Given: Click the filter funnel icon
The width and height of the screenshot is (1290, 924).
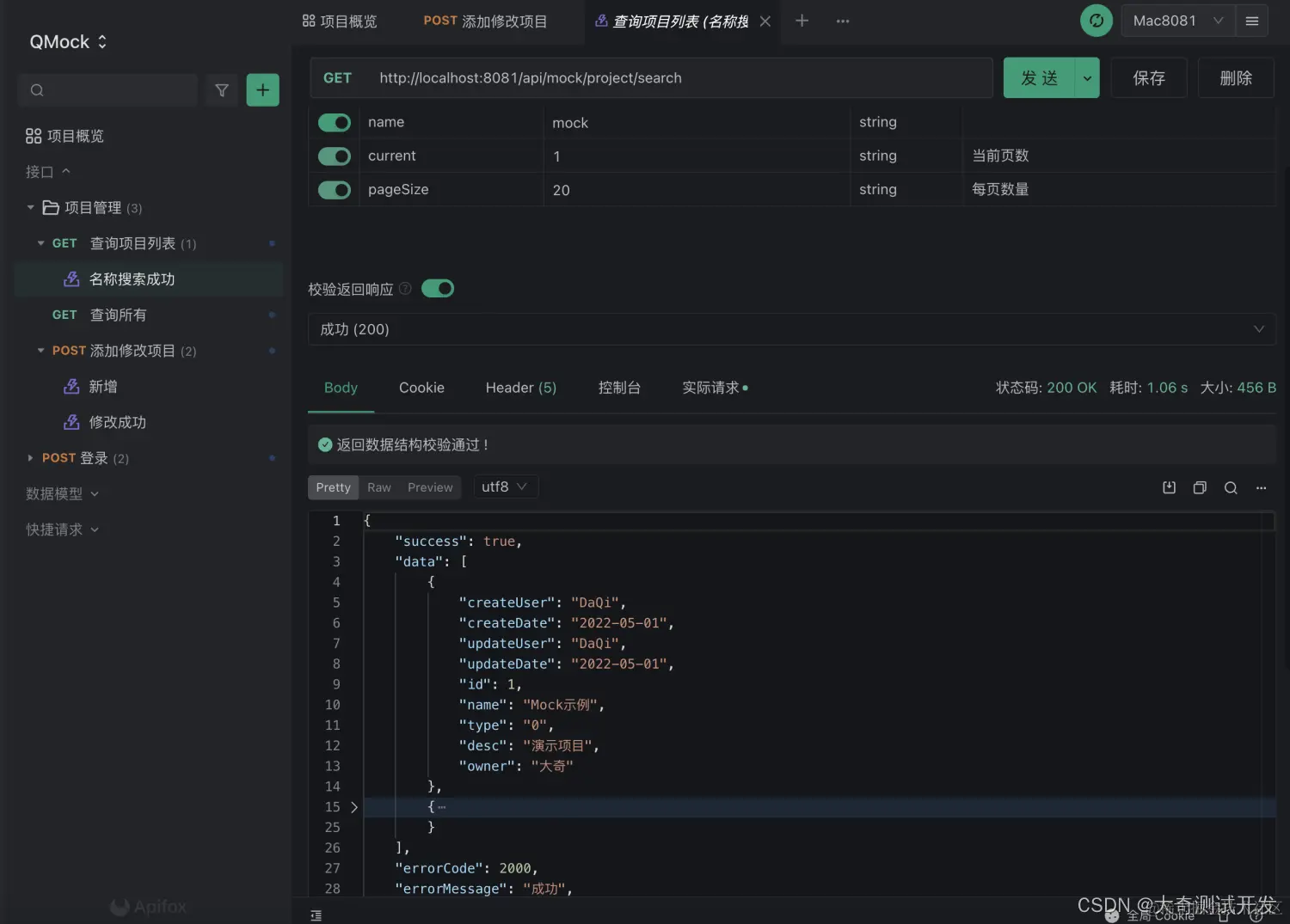Looking at the screenshot, I should (222, 90).
